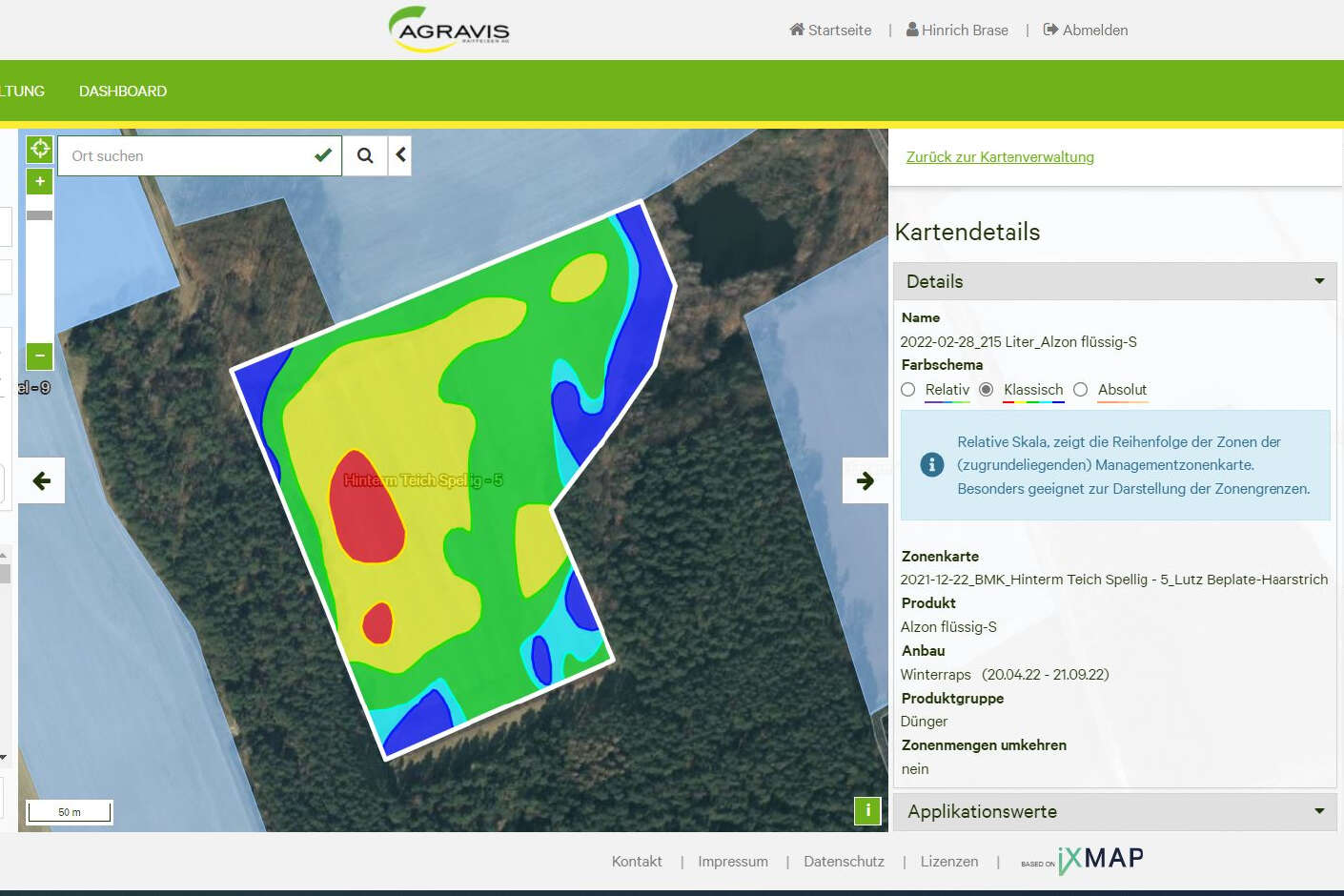Click the Kartendetails heading
This screenshot has width=1344, height=896.
pyautogui.click(x=967, y=232)
